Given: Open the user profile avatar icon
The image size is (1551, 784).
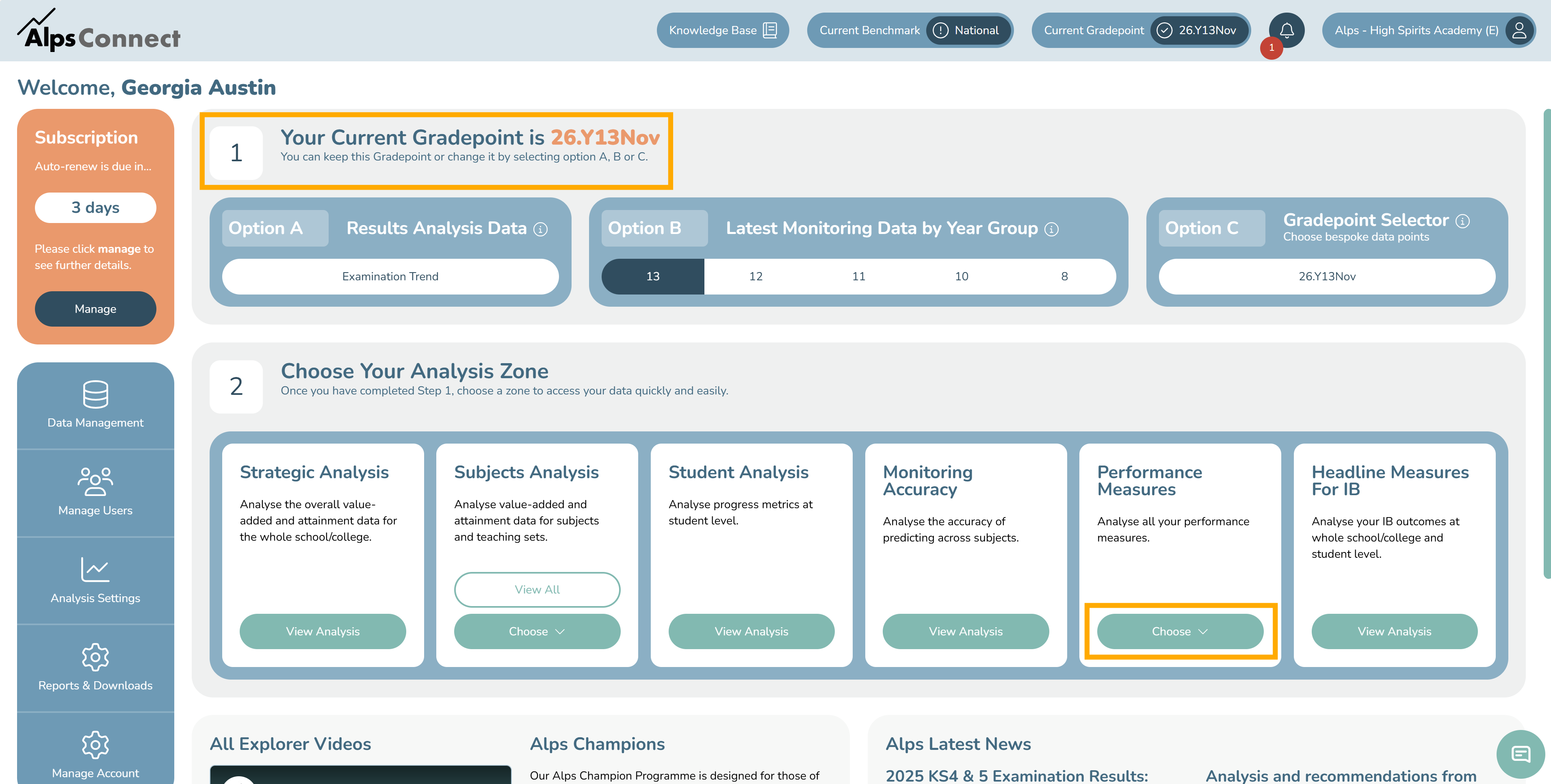Looking at the screenshot, I should pos(1519,30).
